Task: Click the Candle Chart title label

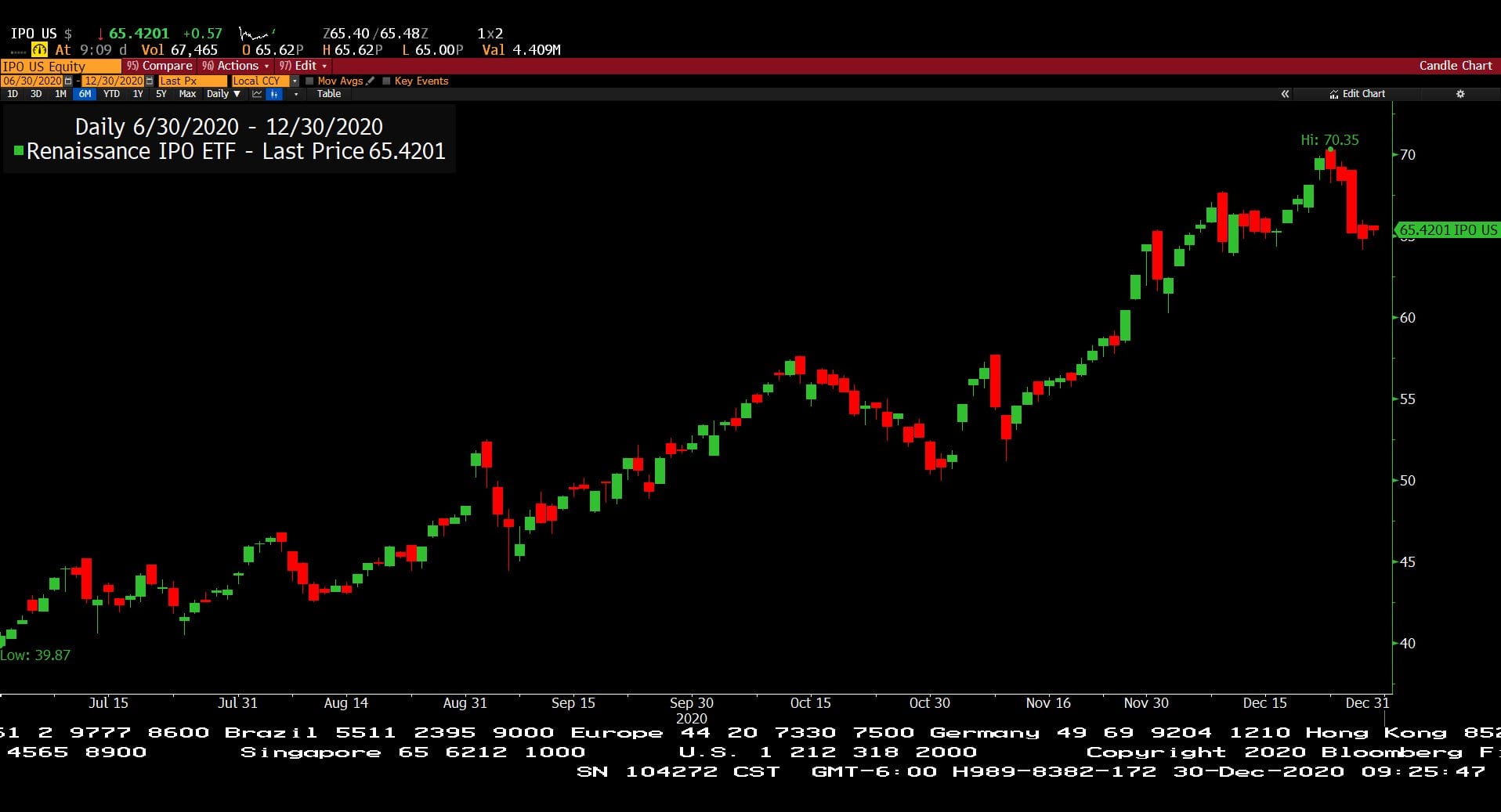Action: (1456, 66)
